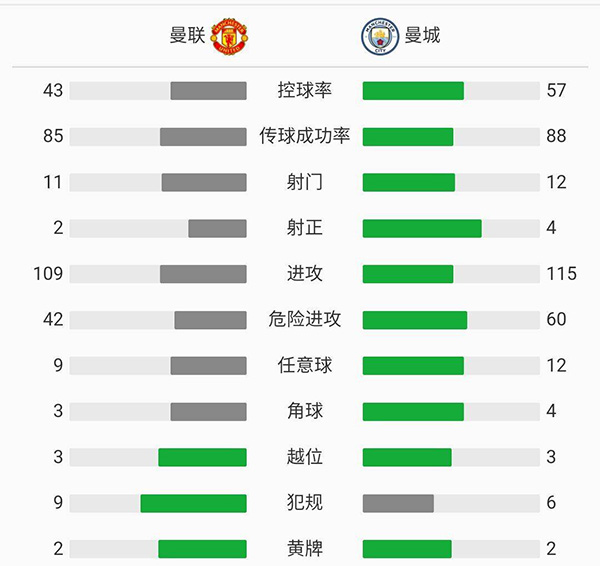Click Manchester City's 射正 green bar
The image size is (600, 566).
[422, 228]
